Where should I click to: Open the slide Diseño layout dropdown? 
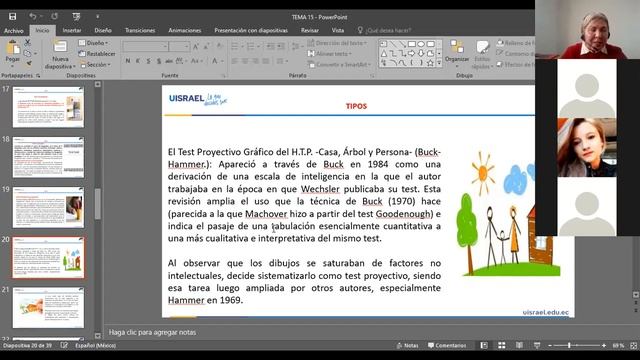[x=93, y=43]
